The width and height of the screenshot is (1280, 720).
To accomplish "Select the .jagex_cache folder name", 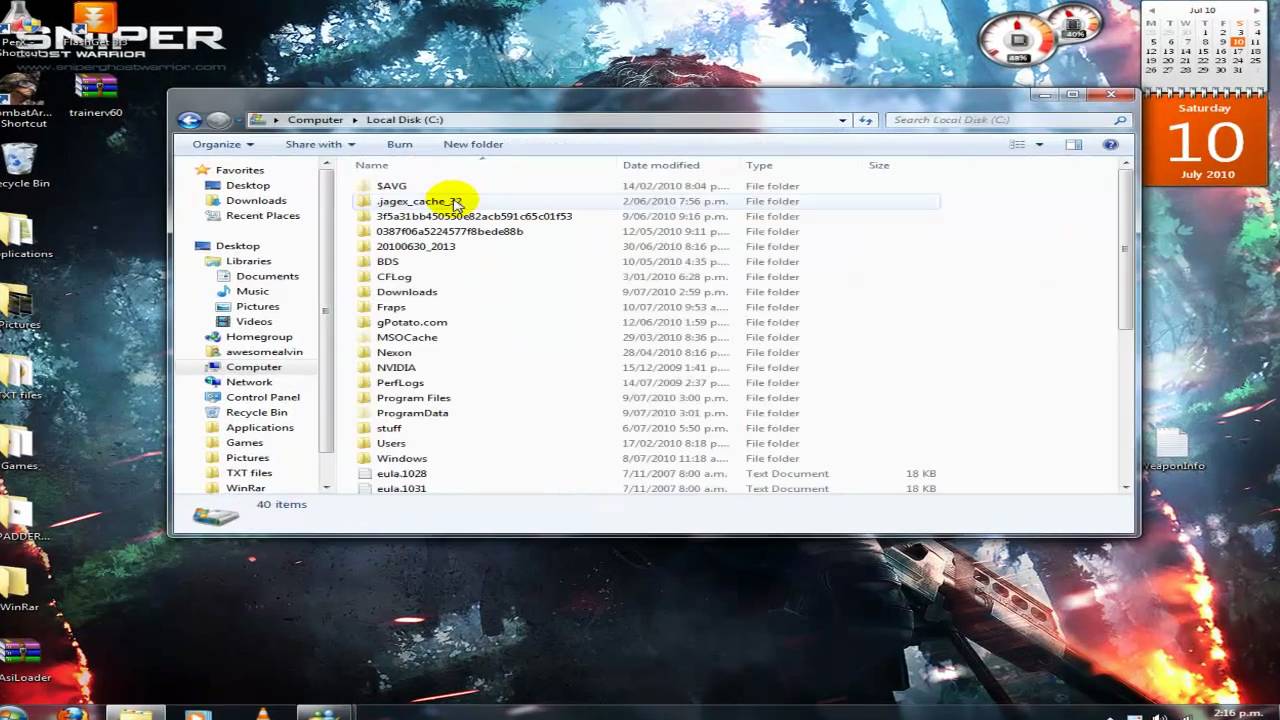I will (x=419, y=201).
